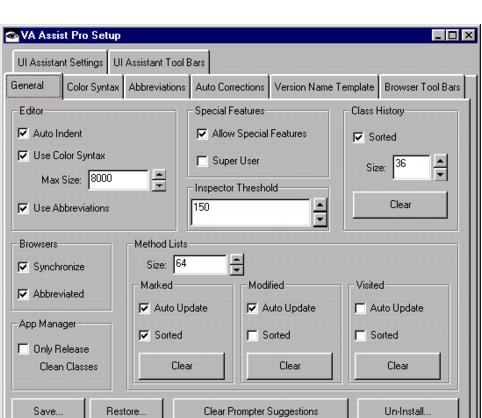This screenshot has height=418, width=482.
Task: Decrease Method Lists Size with down arrow
Action: point(236,270)
